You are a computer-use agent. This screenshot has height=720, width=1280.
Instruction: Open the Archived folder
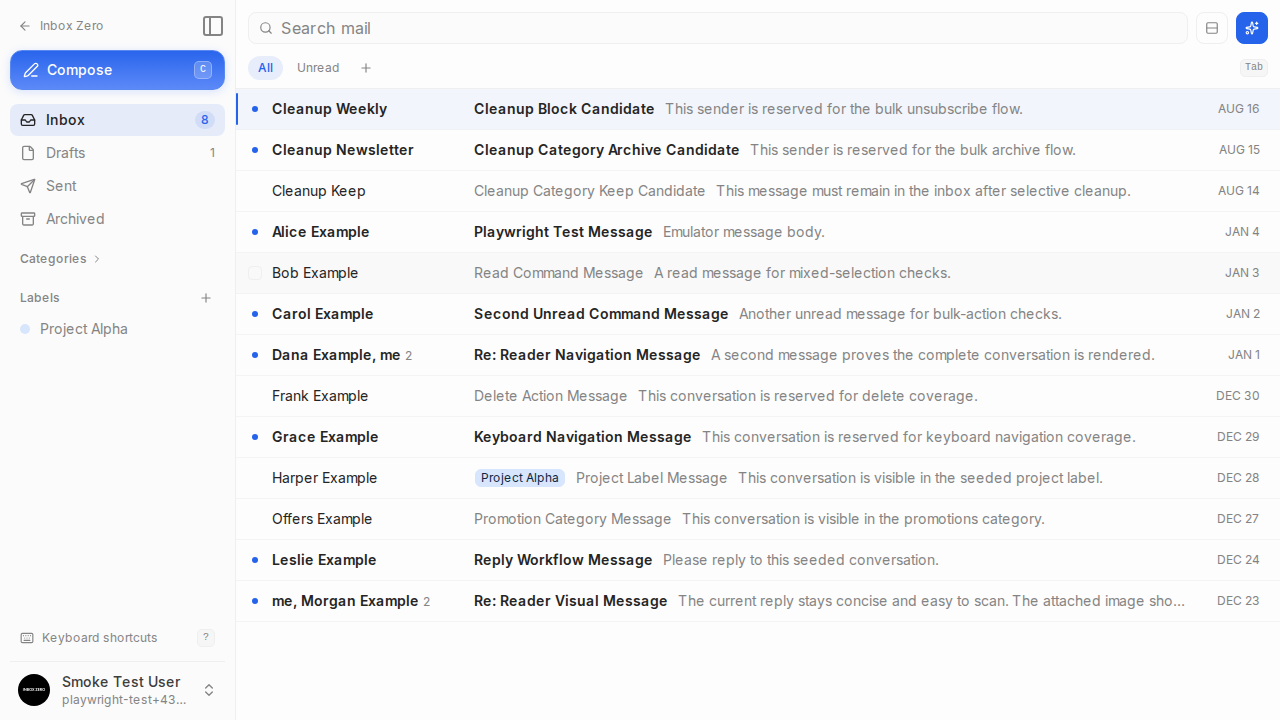[117, 219]
